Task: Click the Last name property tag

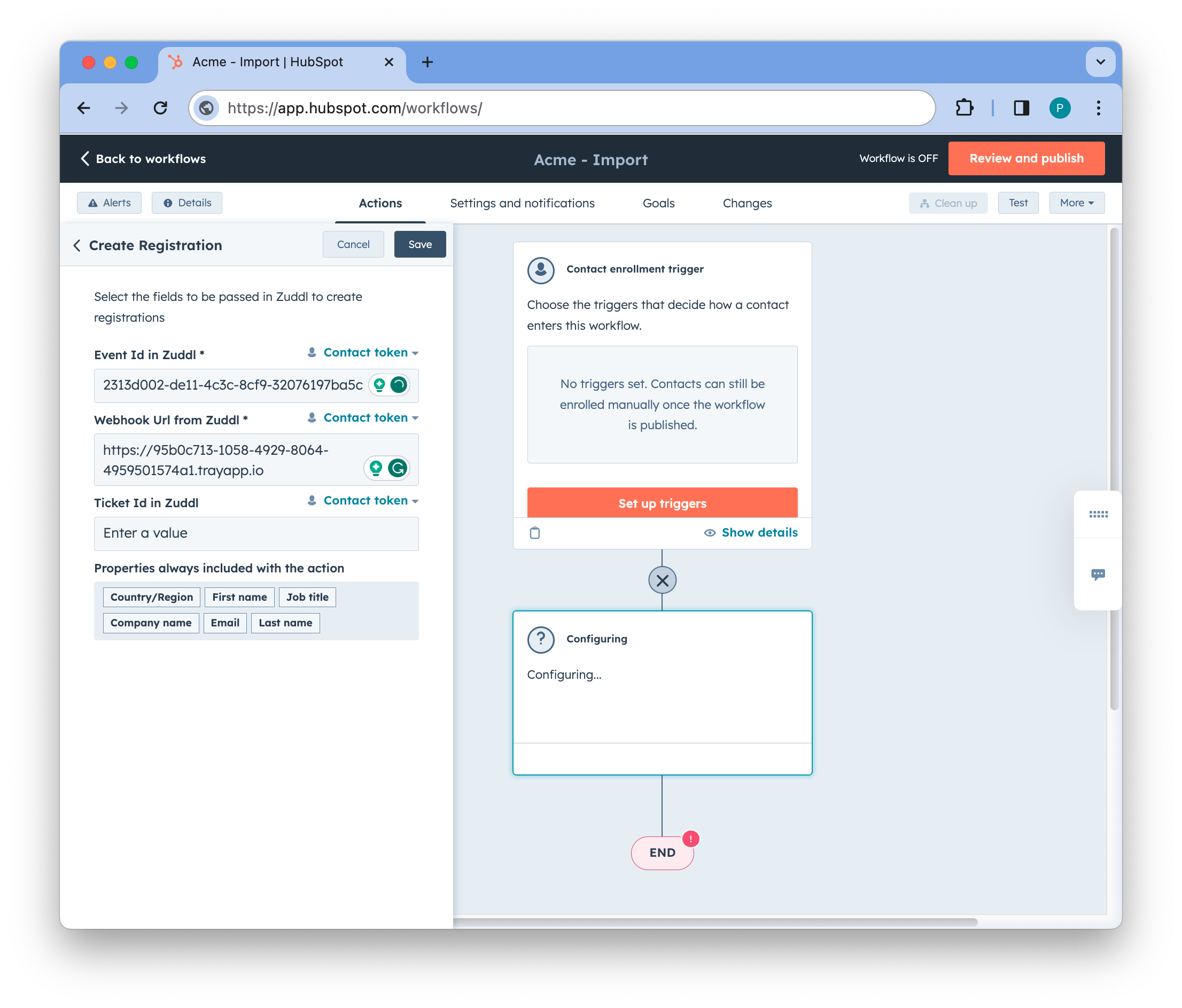Action: (x=285, y=623)
